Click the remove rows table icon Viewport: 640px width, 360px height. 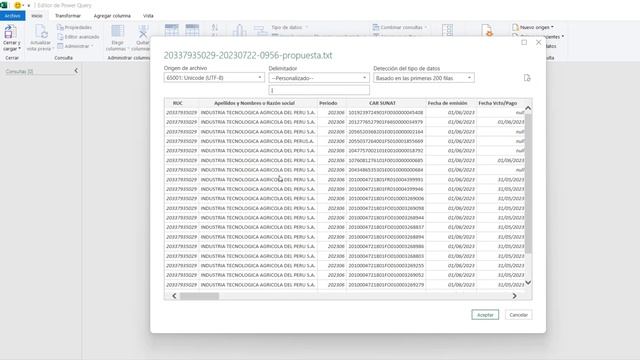pos(192,30)
